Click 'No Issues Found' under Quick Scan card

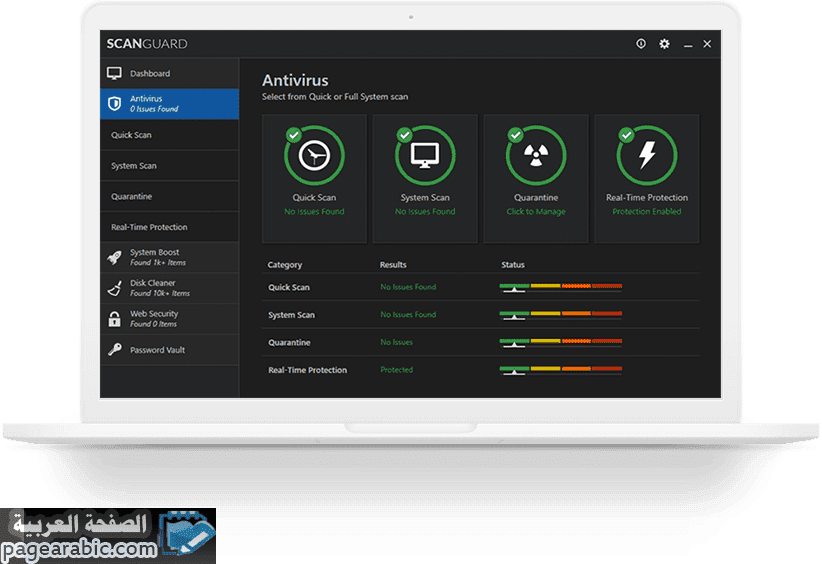coord(314,212)
